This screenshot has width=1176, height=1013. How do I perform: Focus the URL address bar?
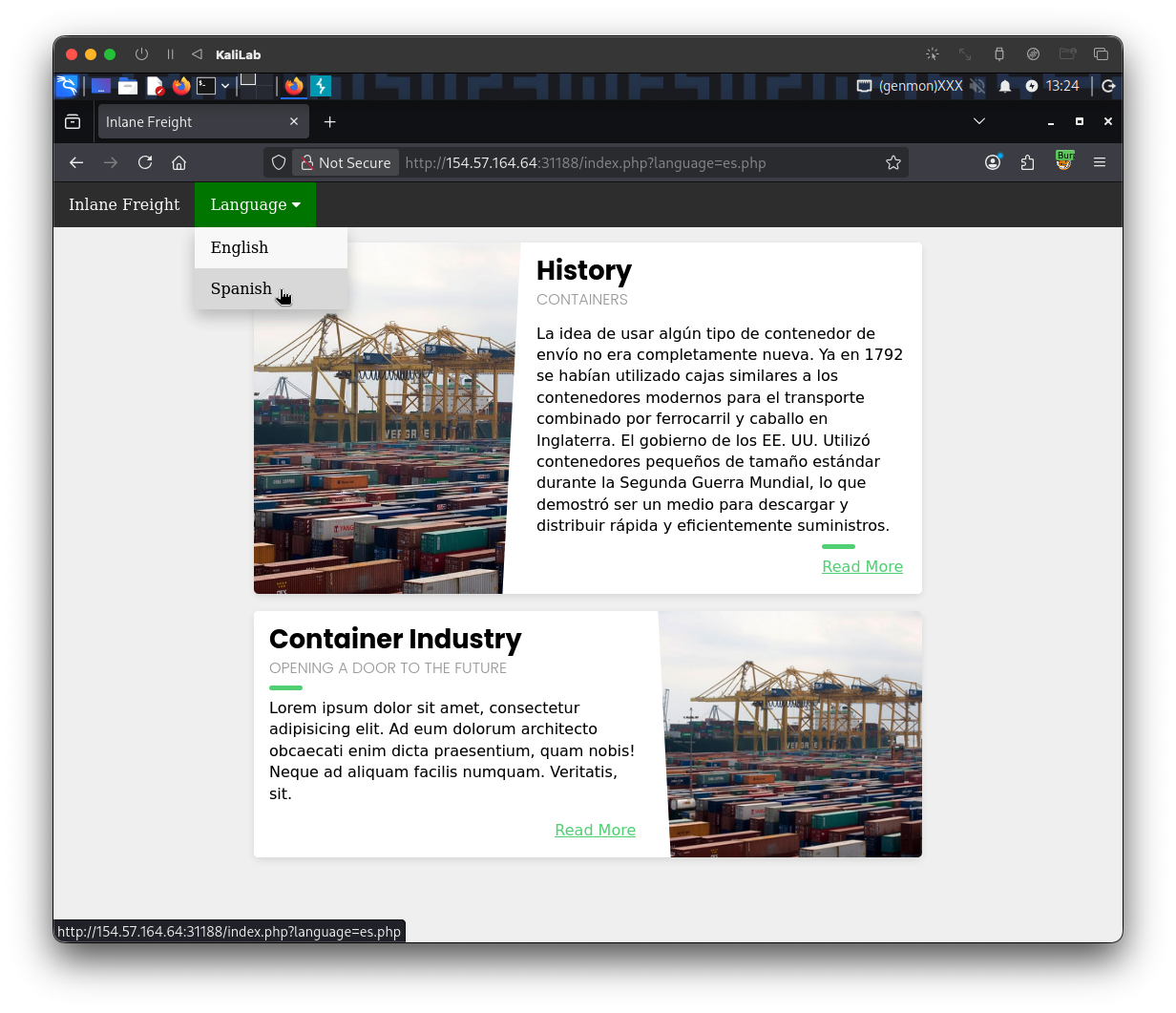[x=585, y=163]
